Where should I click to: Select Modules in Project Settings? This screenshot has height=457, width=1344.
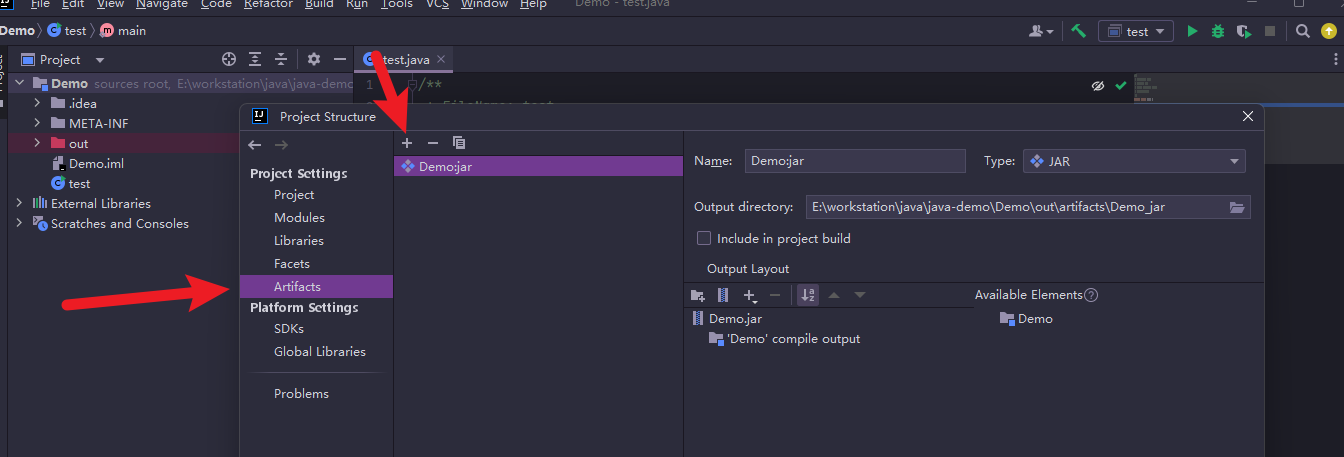[x=299, y=218]
